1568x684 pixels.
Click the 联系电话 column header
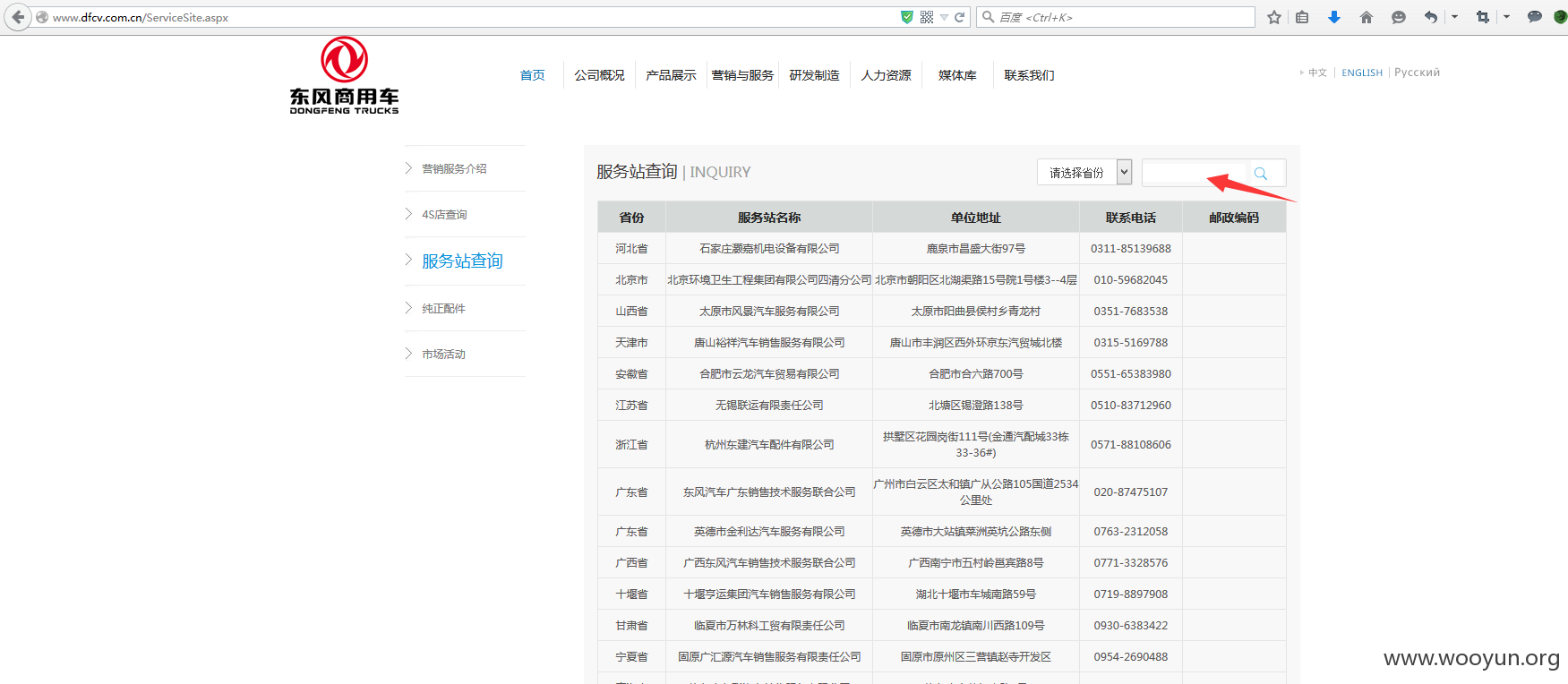click(1131, 218)
